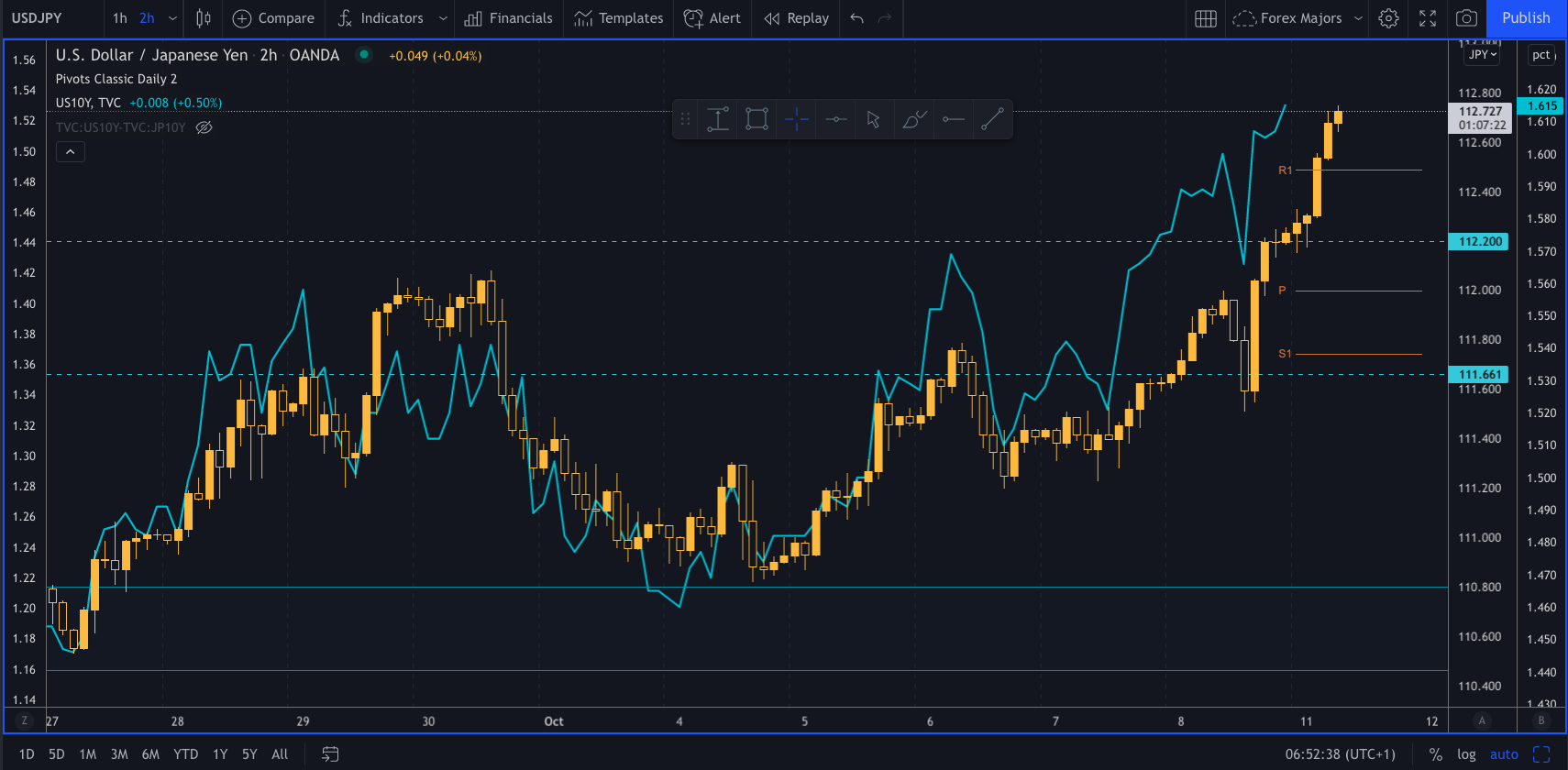Click U.S. Dollar / Japanese Yen title
The image size is (1568, 770).
coord(151,55)
